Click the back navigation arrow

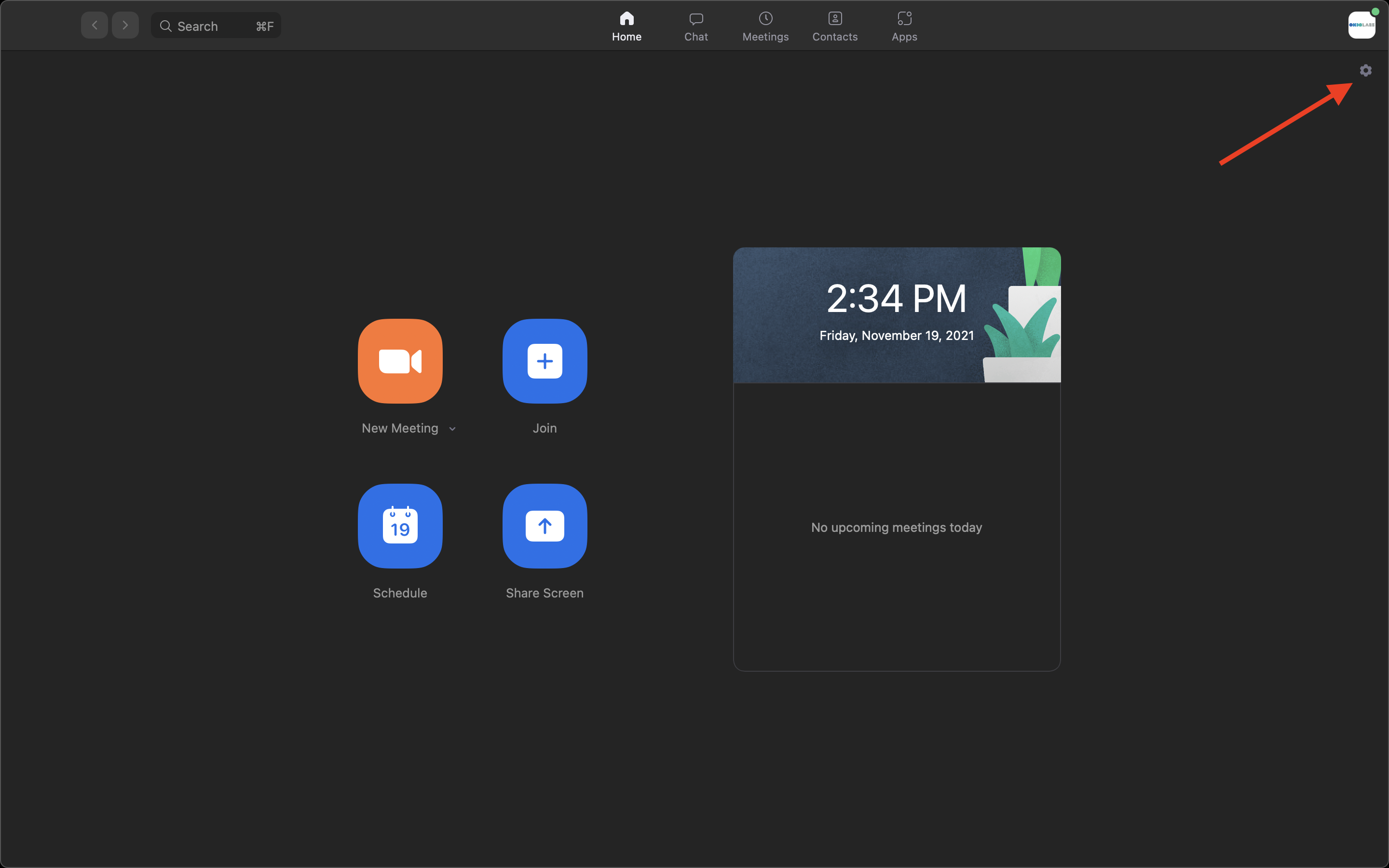[x=95, y=25]
